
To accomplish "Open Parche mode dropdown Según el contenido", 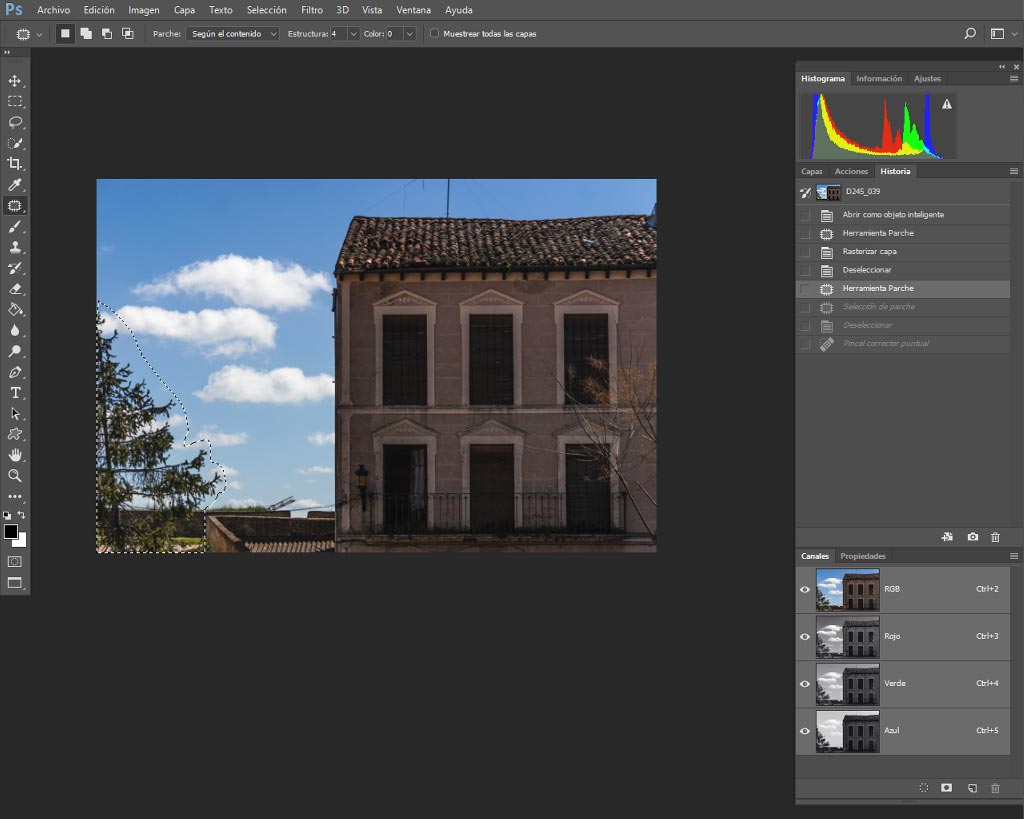I will [233, 33].
